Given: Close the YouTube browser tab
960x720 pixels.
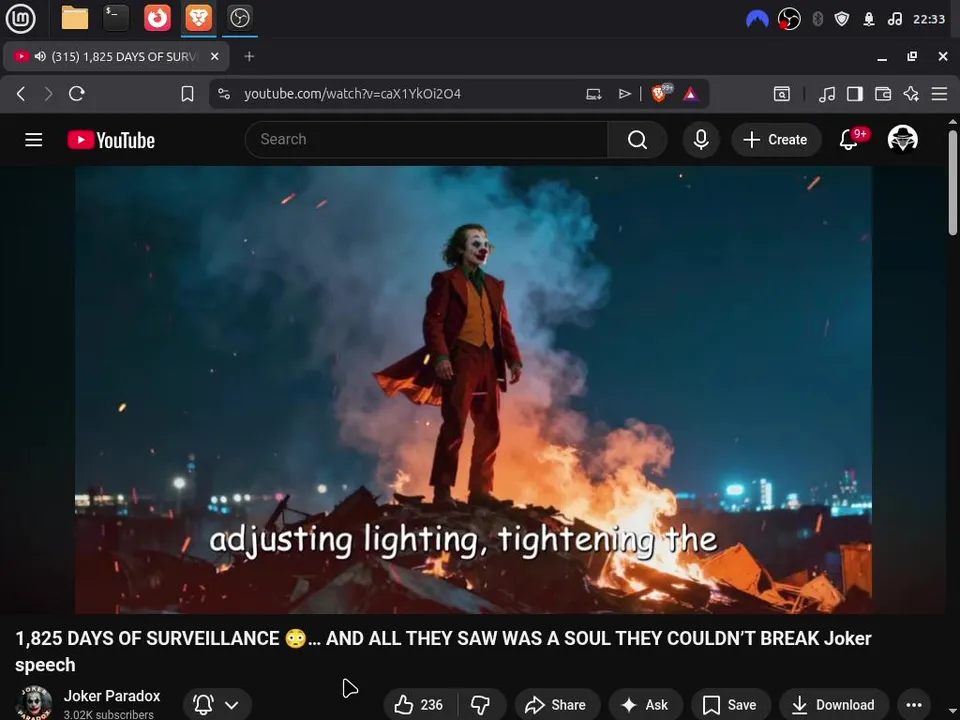Looking at the screenshot, I should pos(215,56).
